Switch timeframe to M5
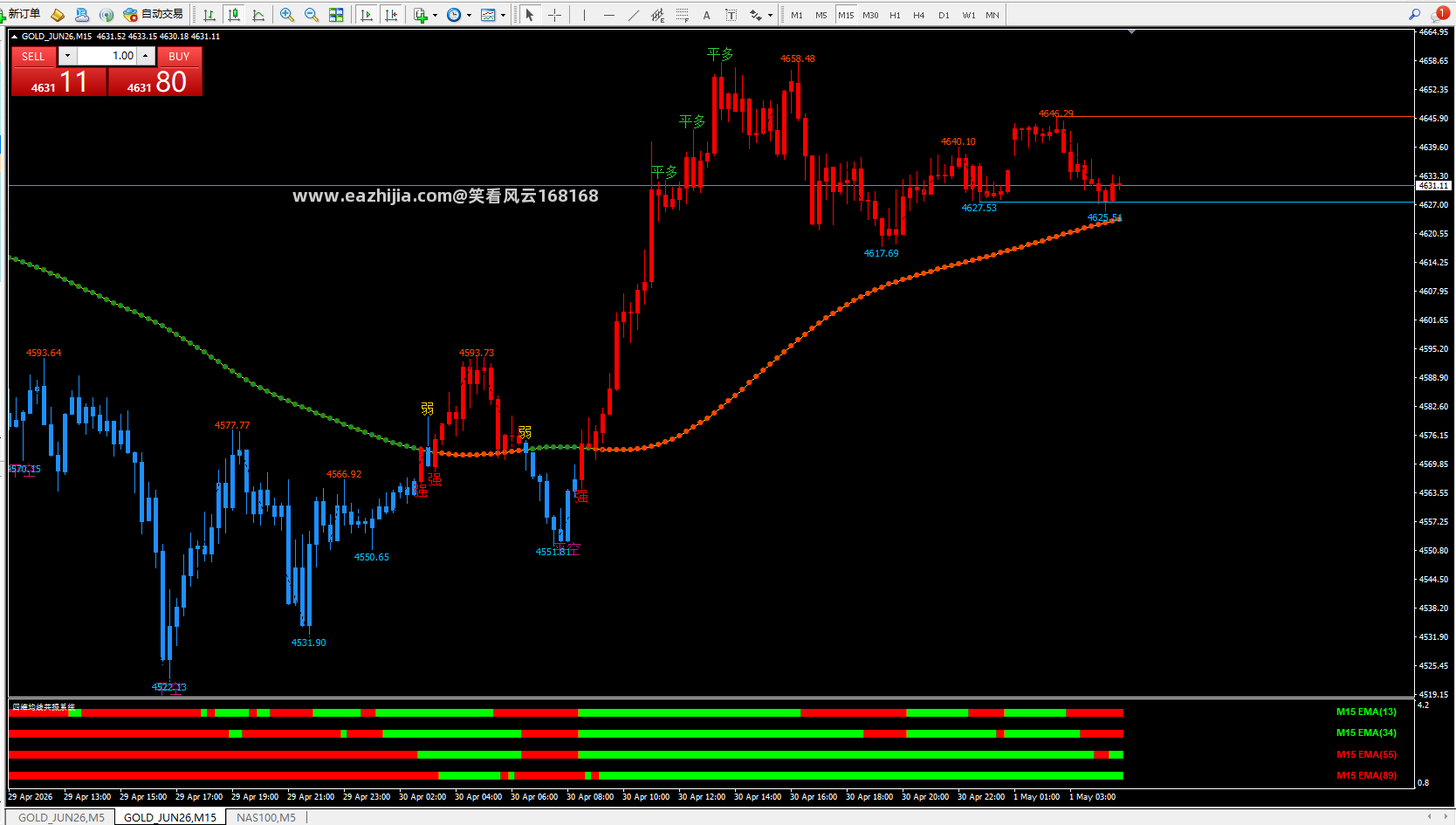 [x=821, y=15]
